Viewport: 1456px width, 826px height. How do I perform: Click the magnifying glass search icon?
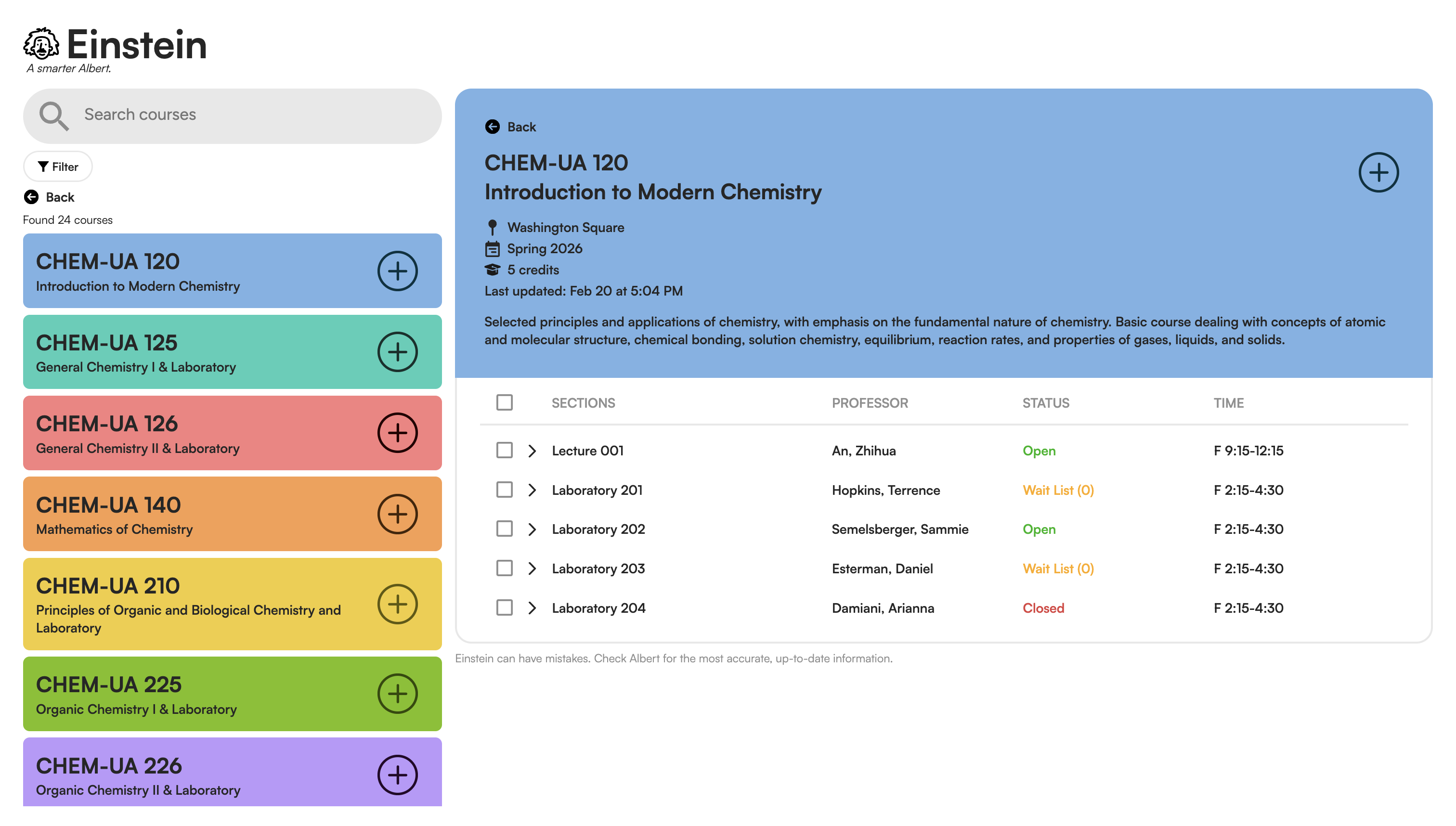[54, 115]
